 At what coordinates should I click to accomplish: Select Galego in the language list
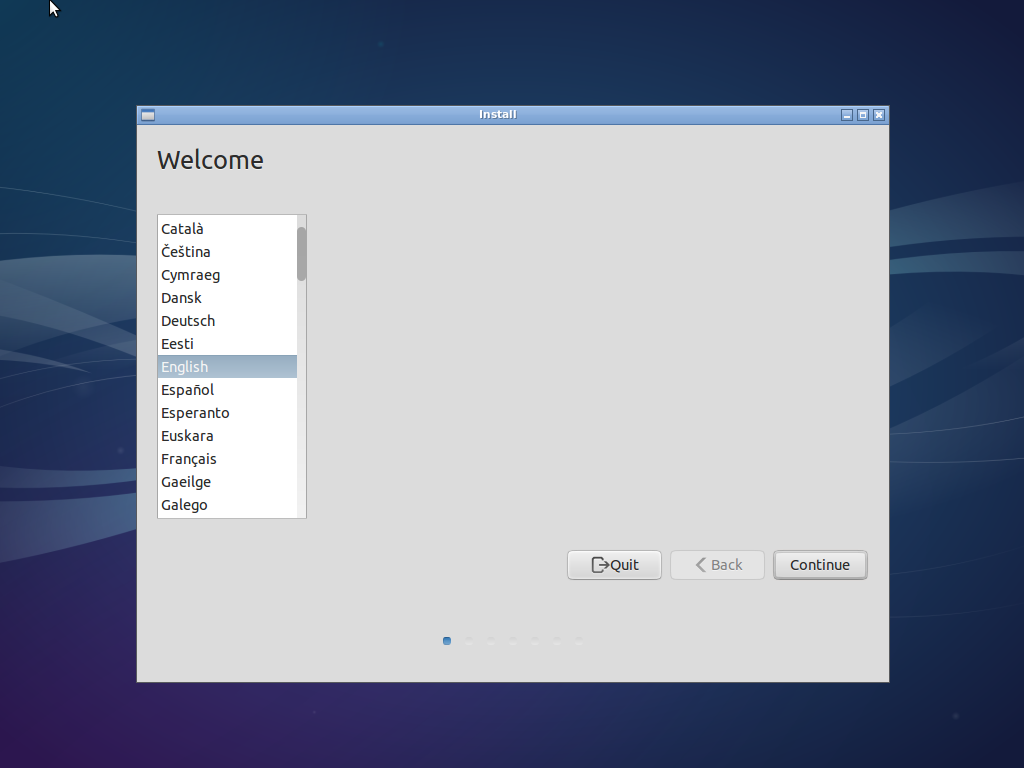tap(227, 505)
